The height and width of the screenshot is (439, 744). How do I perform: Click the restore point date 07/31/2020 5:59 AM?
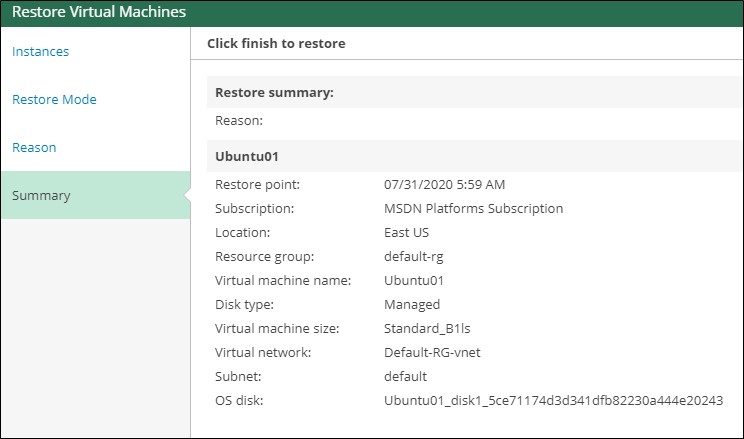coord(444,185)
